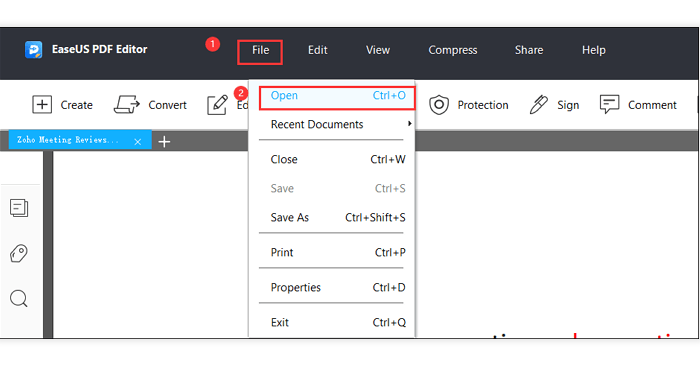Click the Sign label in the toolbar
The height and width of the screenshot is (371, 700).
click(x=568, y=105)
